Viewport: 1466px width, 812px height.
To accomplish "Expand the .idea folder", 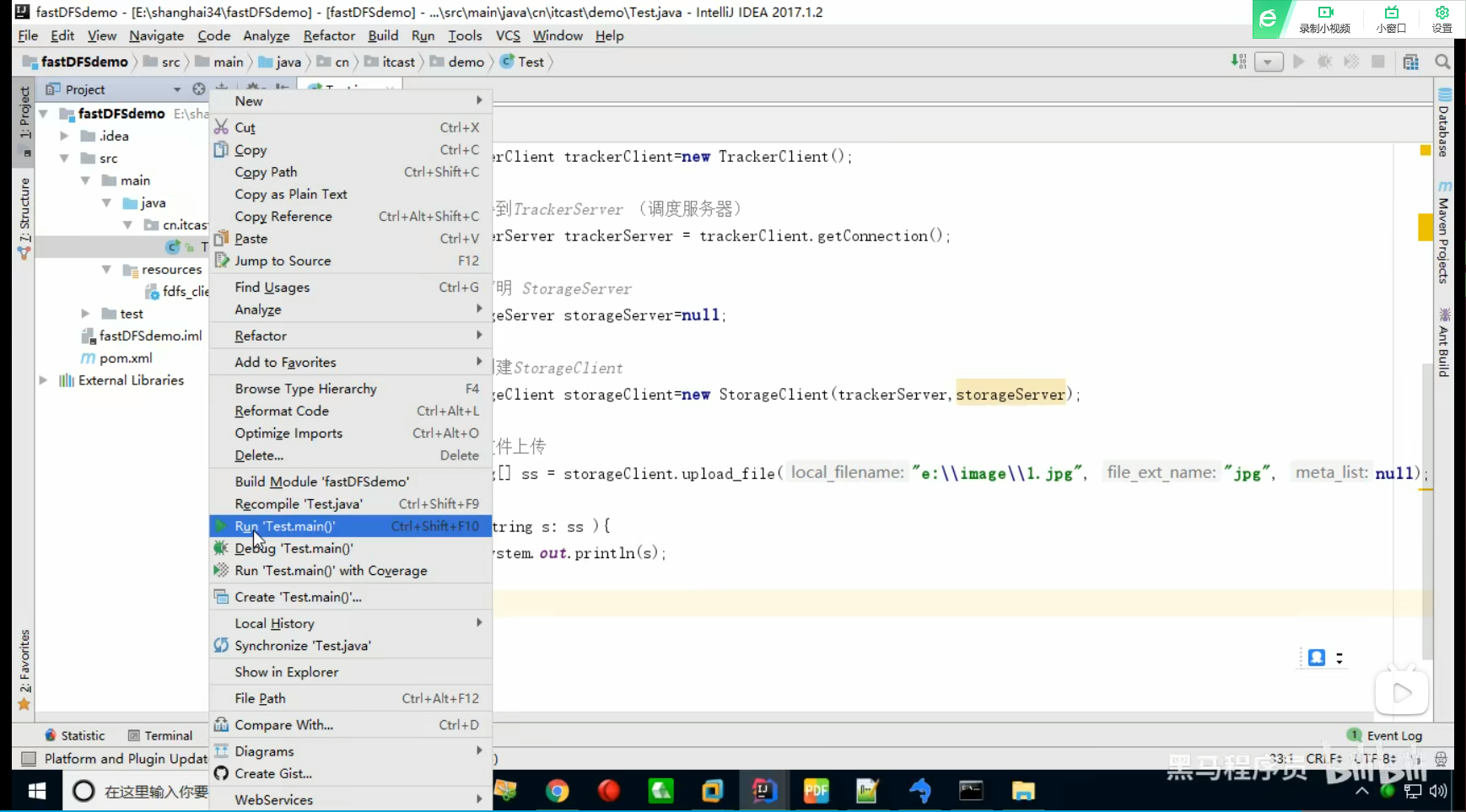I will pos(64,136).
